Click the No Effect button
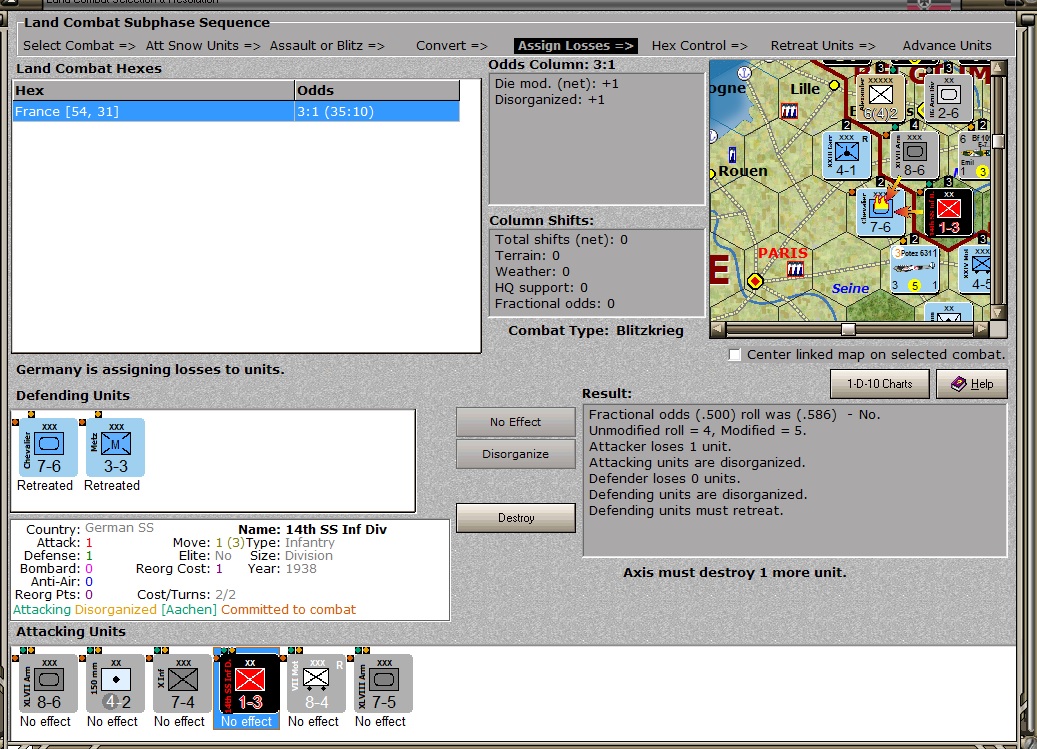 pyautogui.click(x=515, y=422)
